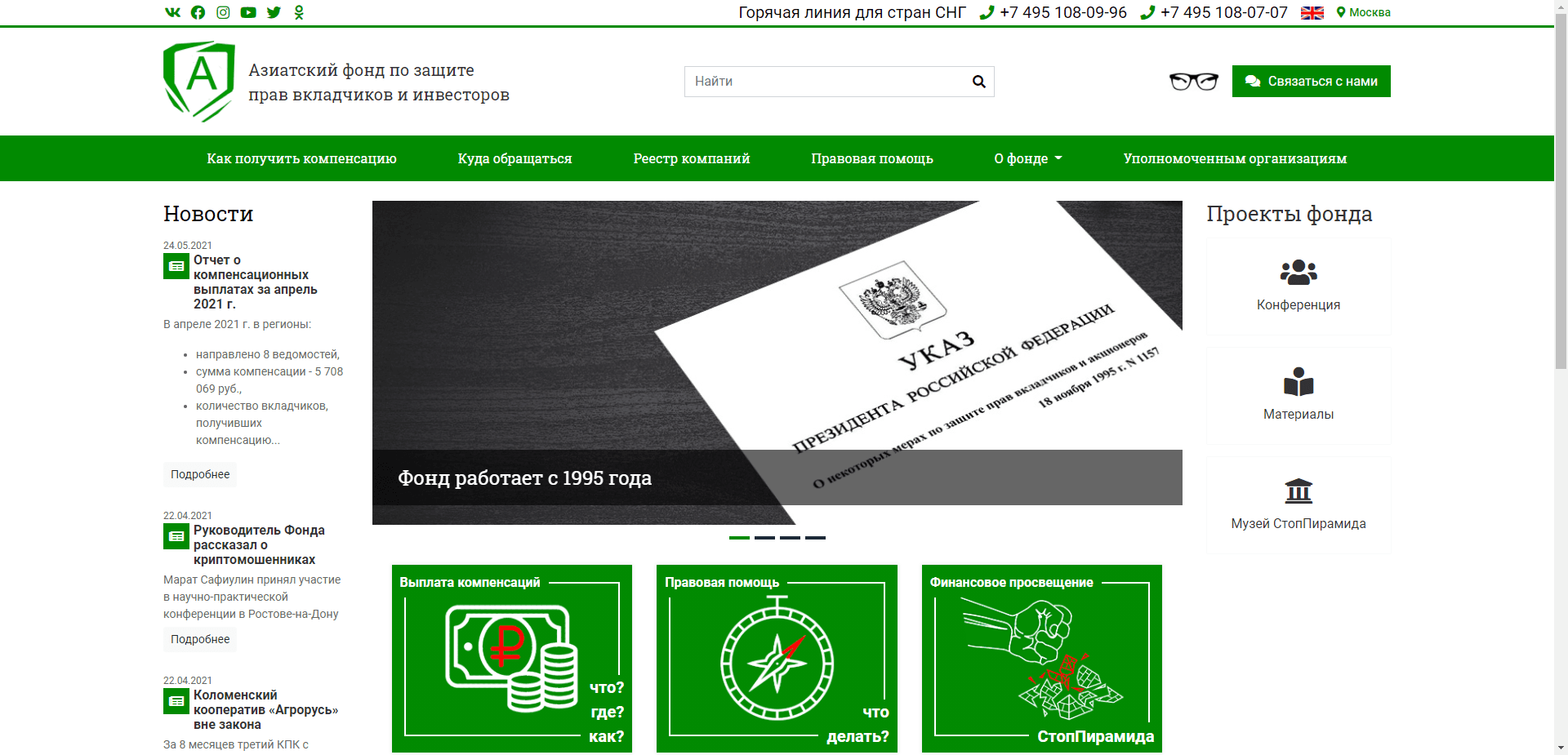Change city from Москва selector
The image size is (1568, 755).
pyautogui.click(x=1370, y=12)
